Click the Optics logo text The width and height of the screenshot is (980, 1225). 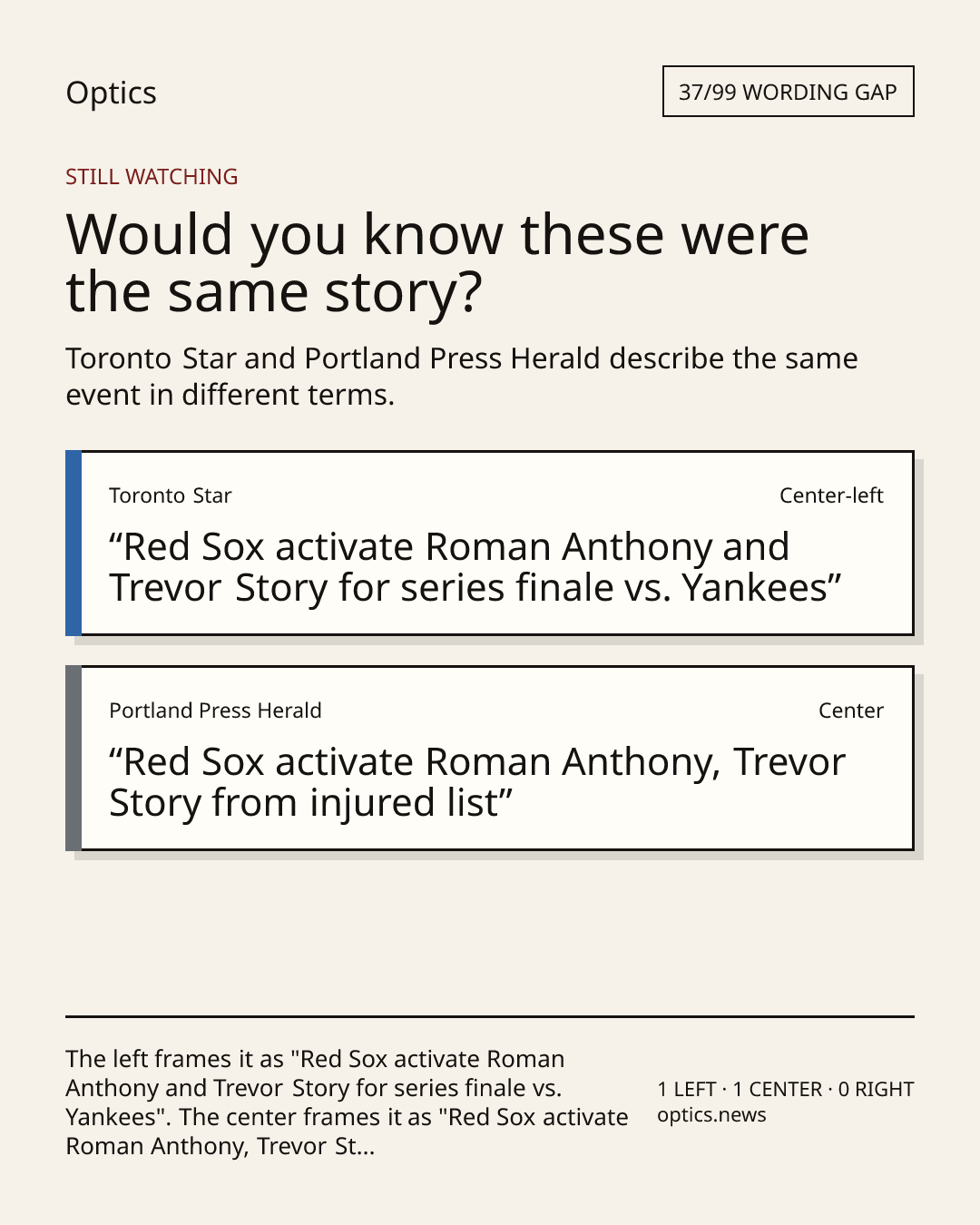[x=111, y=93]
